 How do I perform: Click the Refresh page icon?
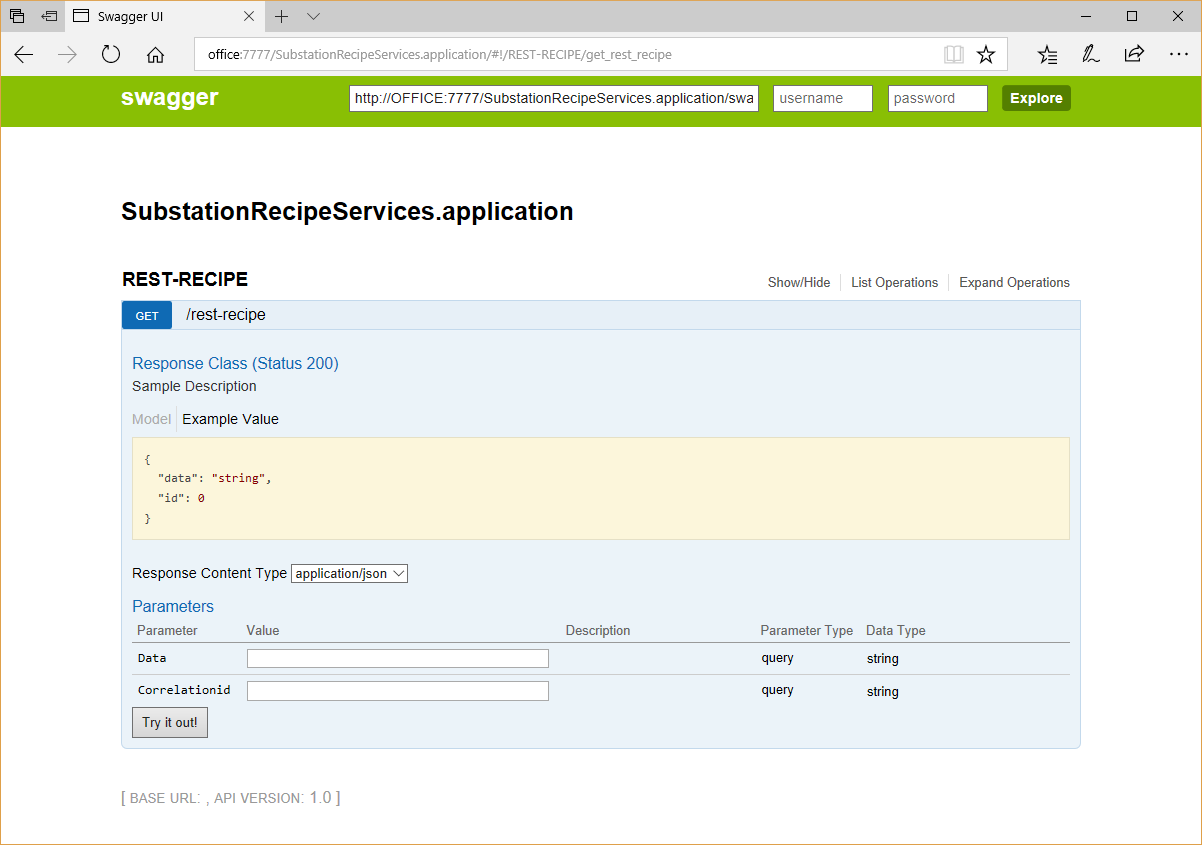tap(111, 55)
